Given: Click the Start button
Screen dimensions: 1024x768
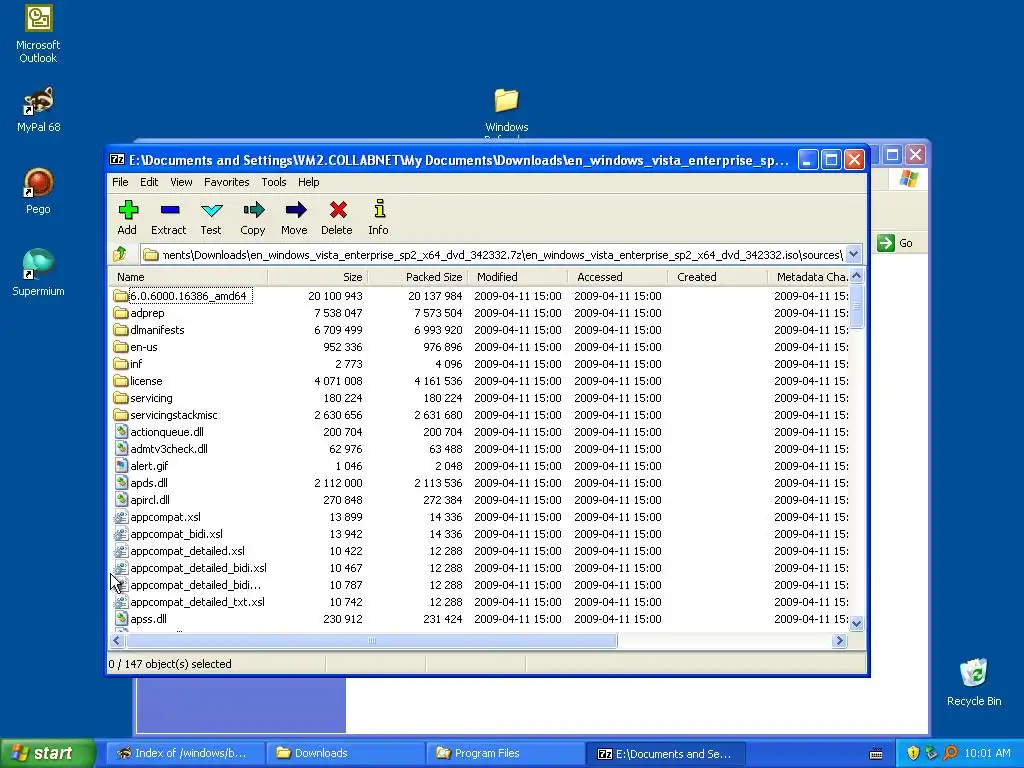Looking at the screenshot, I should pyautogui.click(x=48, y=753).
